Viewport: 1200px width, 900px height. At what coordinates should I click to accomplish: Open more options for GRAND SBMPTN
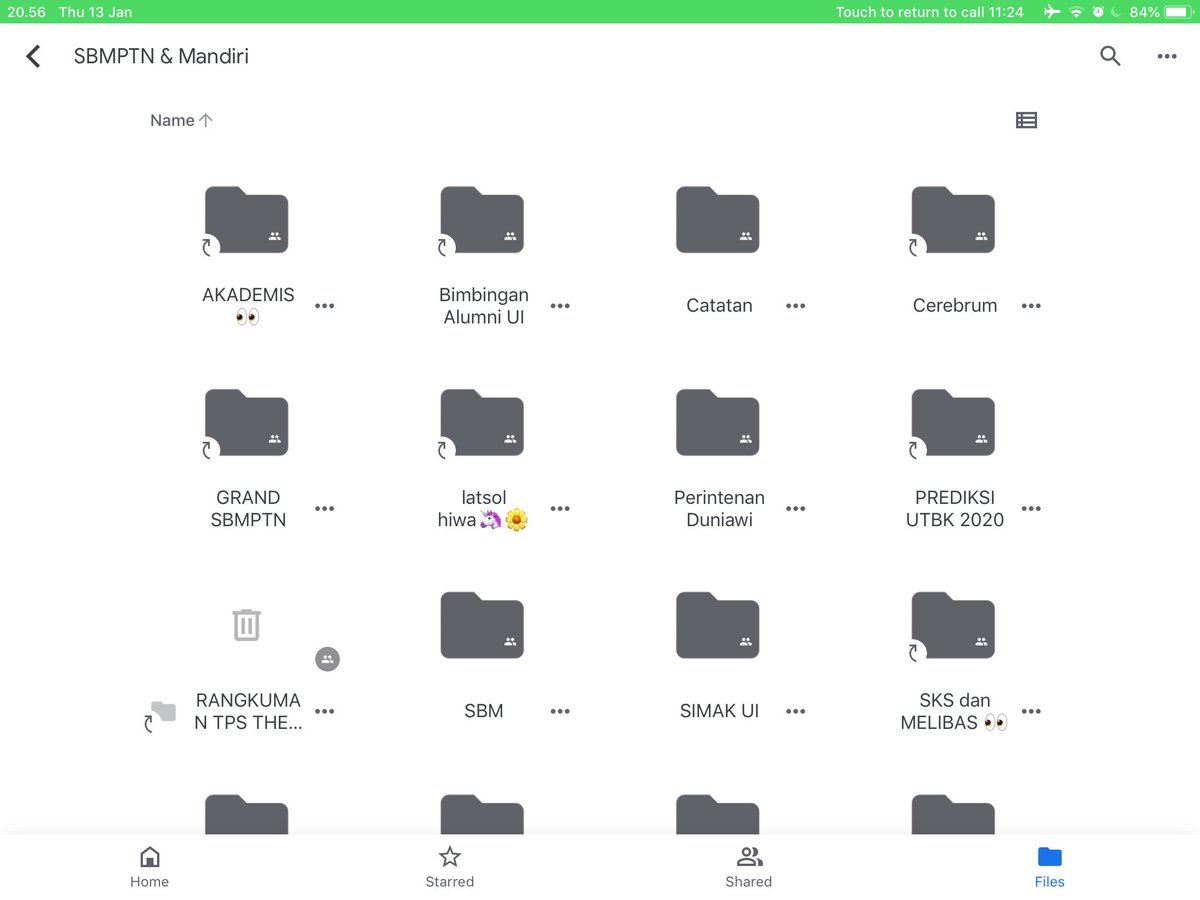click(x=325, y=509)
